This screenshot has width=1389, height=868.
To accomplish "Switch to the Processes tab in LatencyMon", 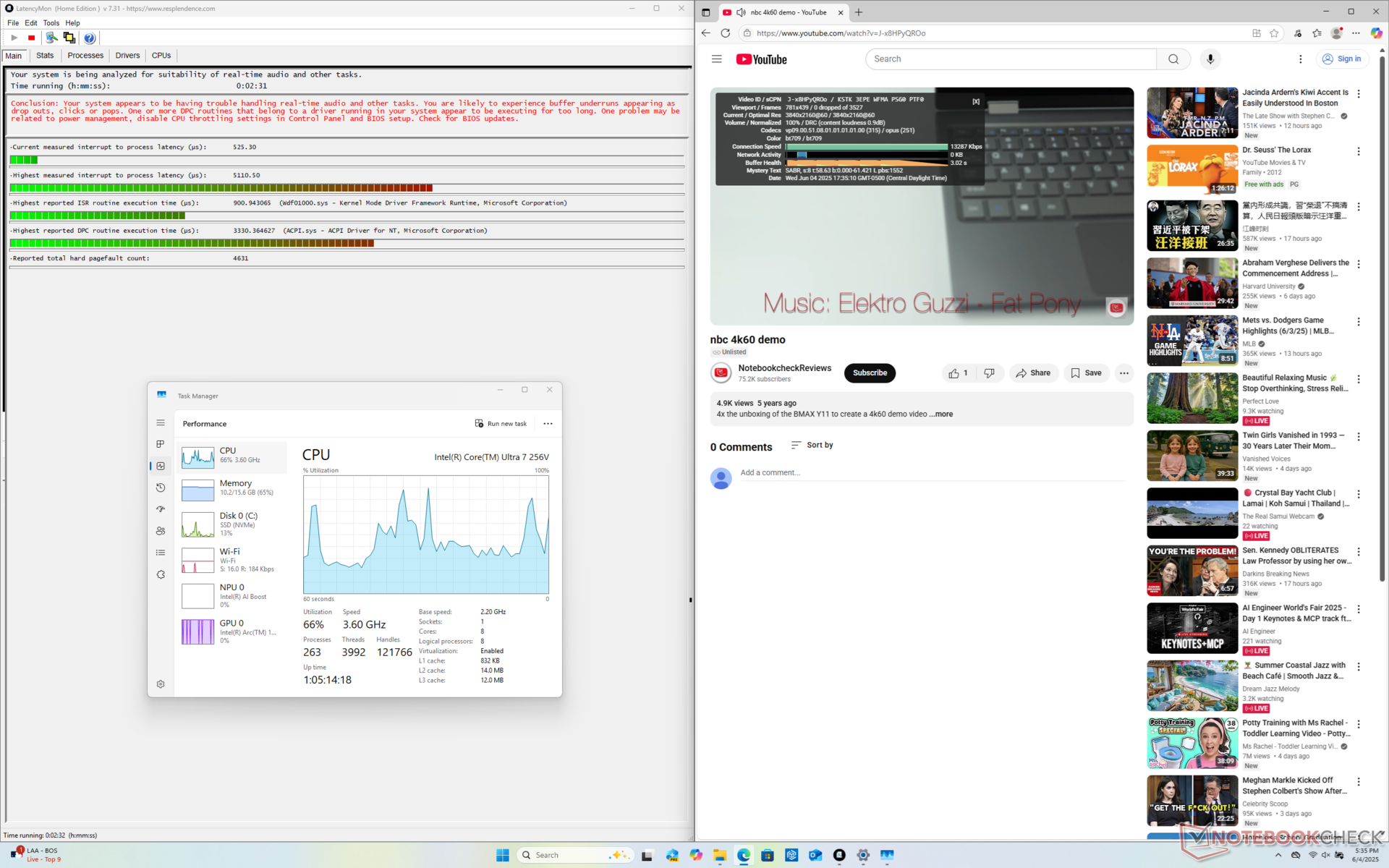I will point(85,56).
